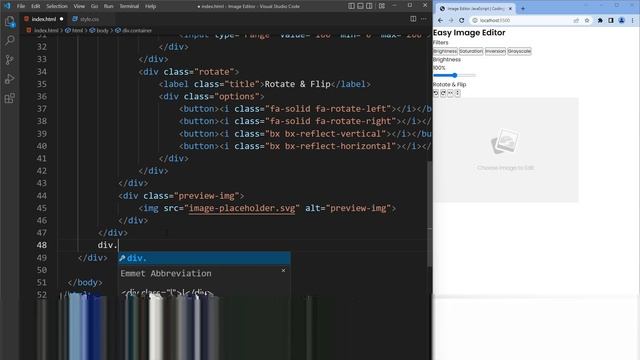Click the image-placeholder.svg link in code
This screenshot has height=360, width=640.
tap(242, 208)
